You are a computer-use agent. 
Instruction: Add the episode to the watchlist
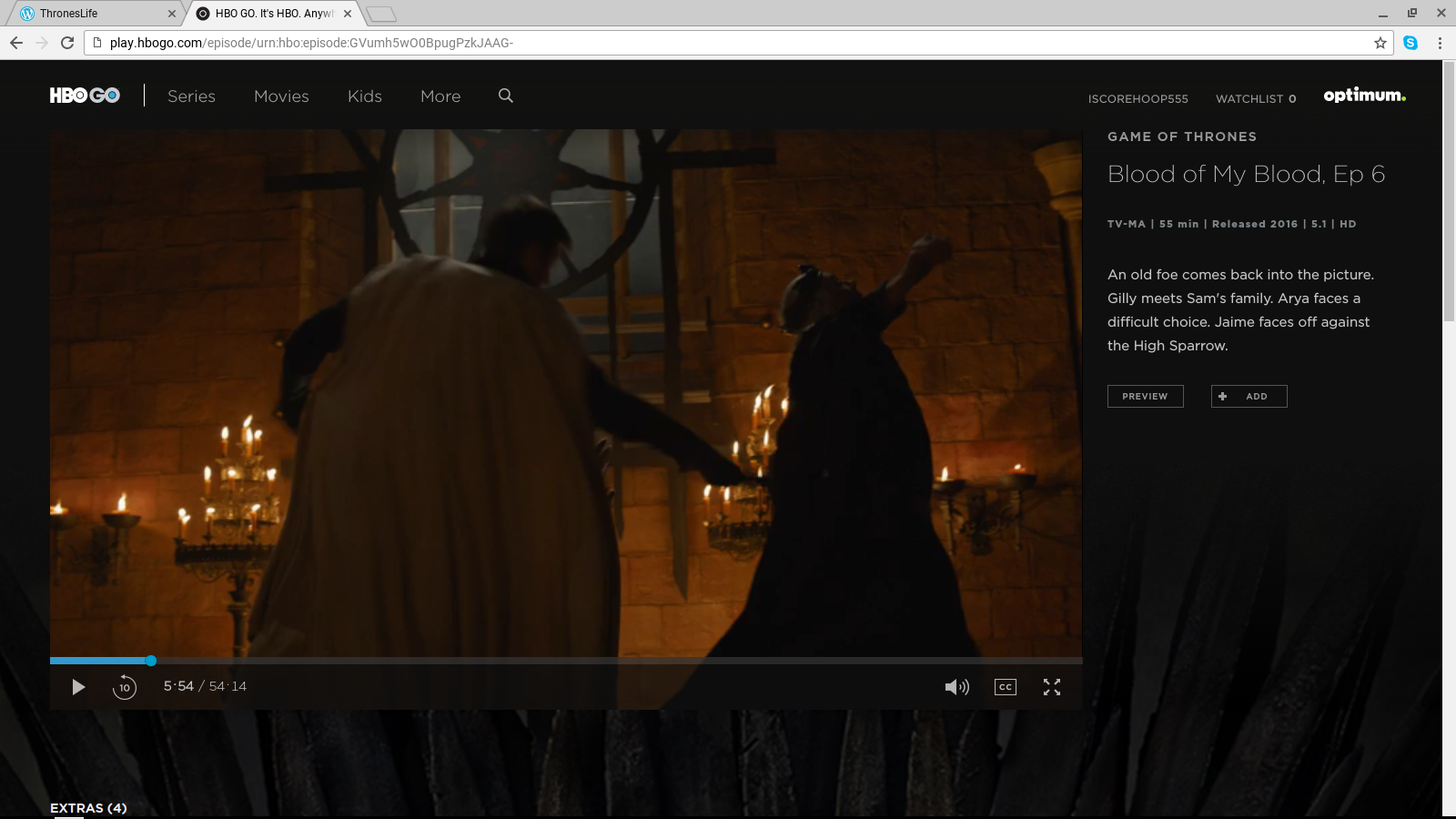[1249, 396]
